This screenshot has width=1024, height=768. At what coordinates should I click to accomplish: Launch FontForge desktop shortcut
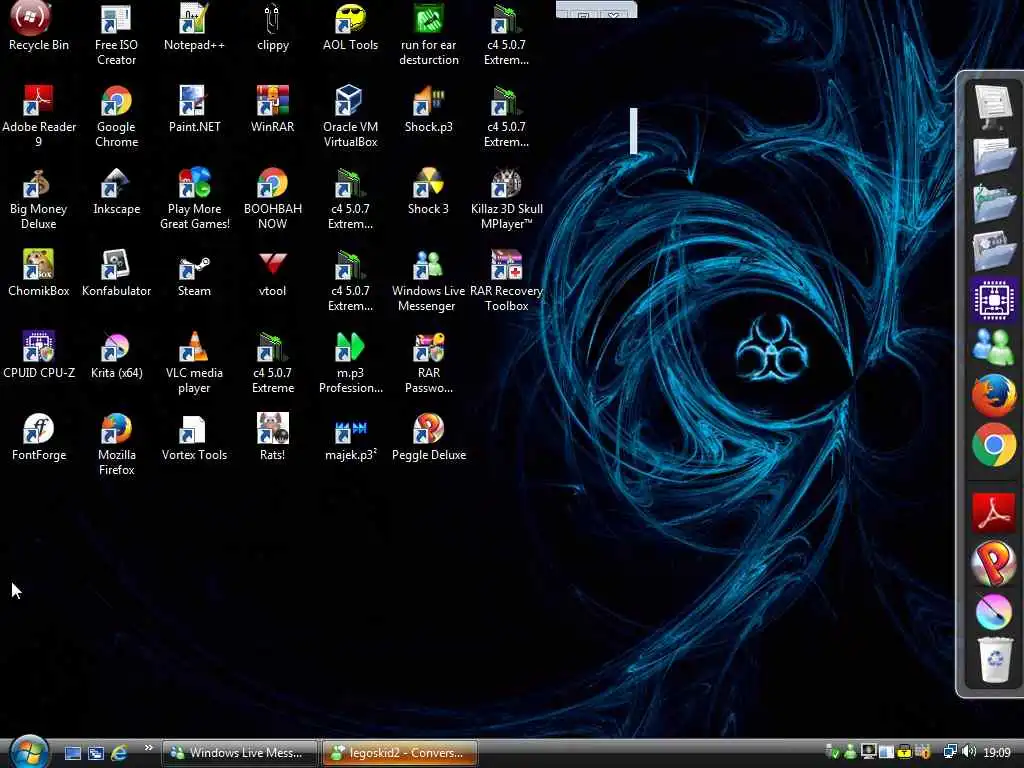click(39, 436)
